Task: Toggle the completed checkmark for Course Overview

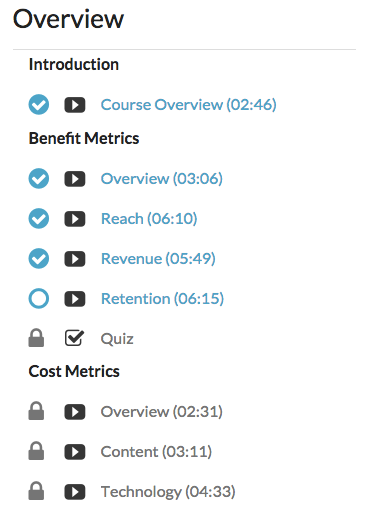Action: click(x=39, y=105)
